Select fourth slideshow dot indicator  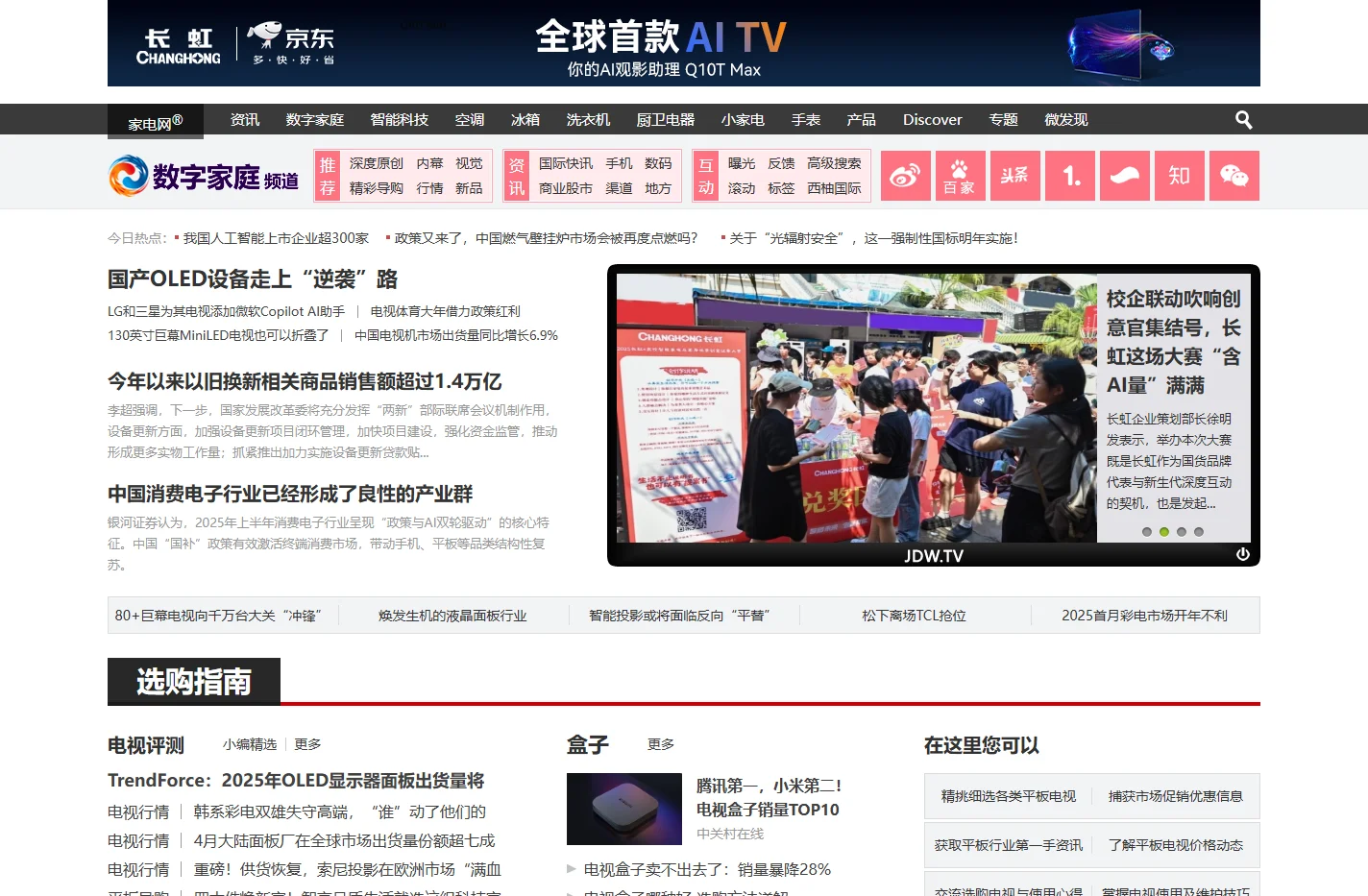[x=1199, y=532]
